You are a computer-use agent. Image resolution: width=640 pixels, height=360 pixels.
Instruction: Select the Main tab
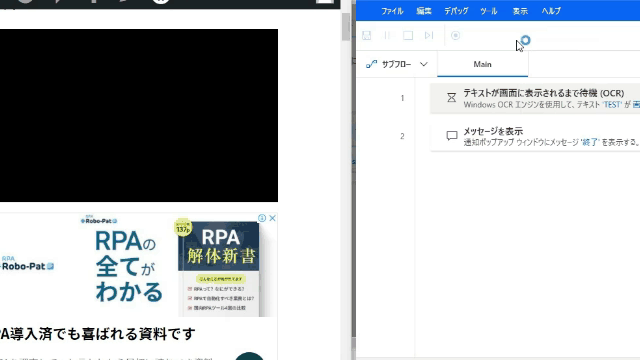point(482,64)
